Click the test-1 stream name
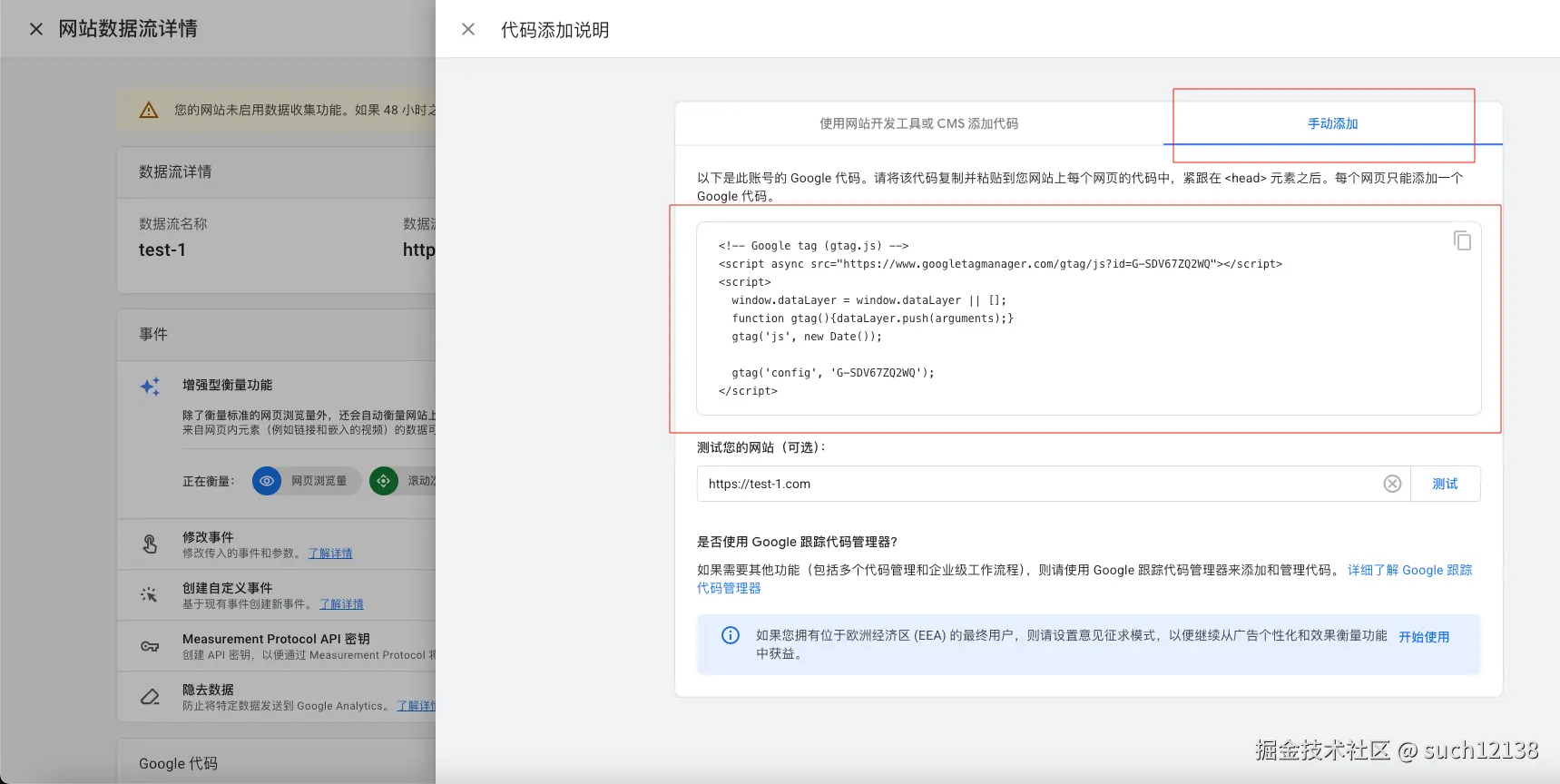Image resolution: width=1560 pixels, height=784 pixels. click(x=162, y=250)
